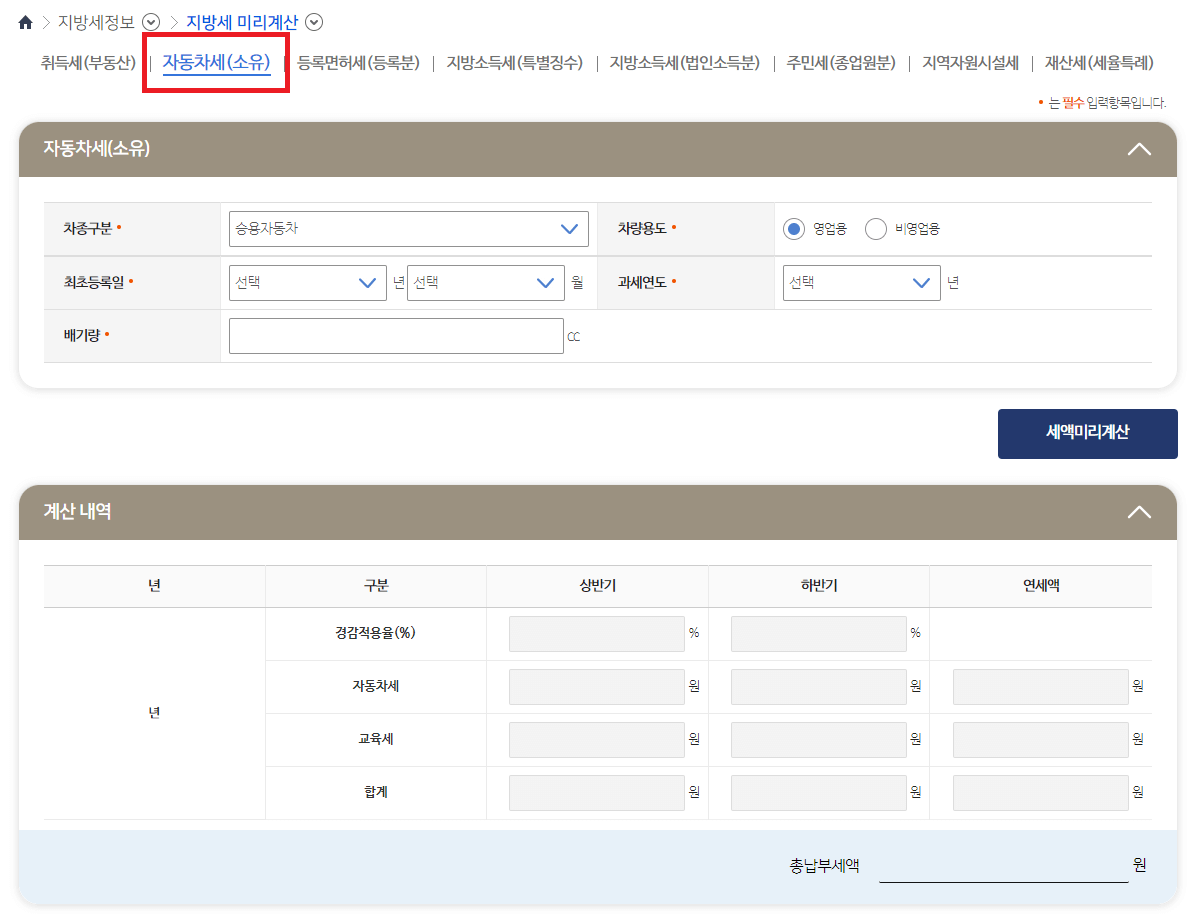Select the 비영업용 radio button
The width and height of the screenshot is (1188, 914).
(x=875, y=229)
